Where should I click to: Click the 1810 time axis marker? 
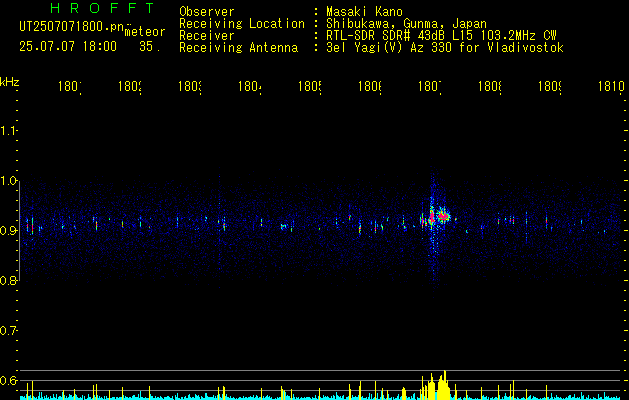pyautogui.click(x=611, y=86)
